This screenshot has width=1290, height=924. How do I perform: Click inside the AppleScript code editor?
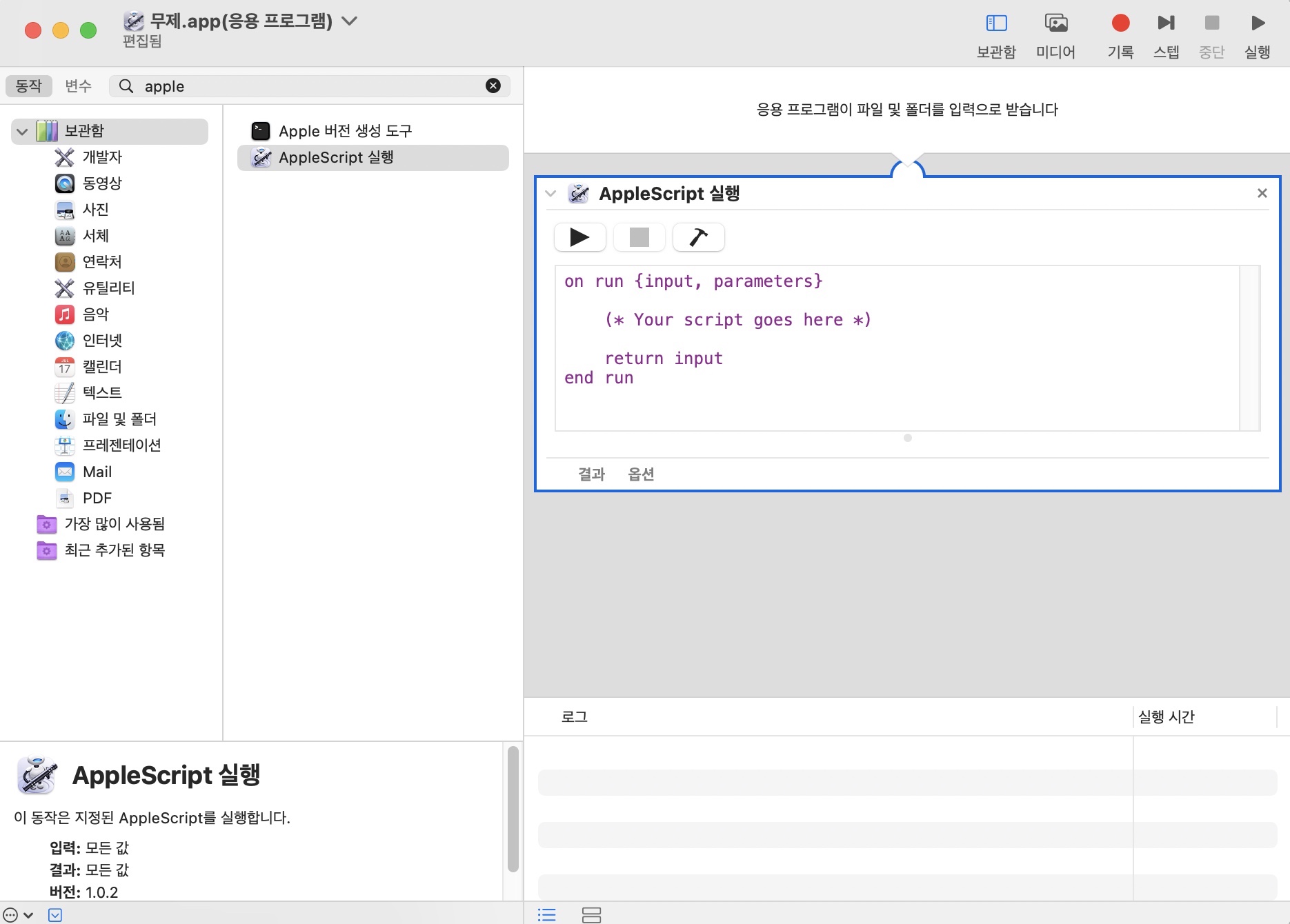[897, 348]
